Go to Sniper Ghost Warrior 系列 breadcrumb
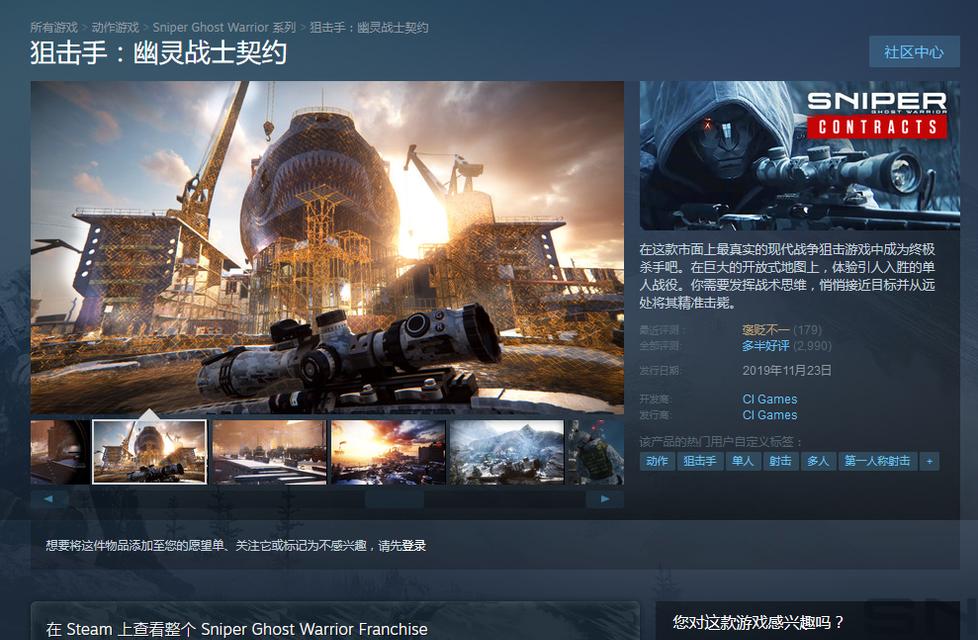Viewport: 978px width, 640px height. (224, 27)
